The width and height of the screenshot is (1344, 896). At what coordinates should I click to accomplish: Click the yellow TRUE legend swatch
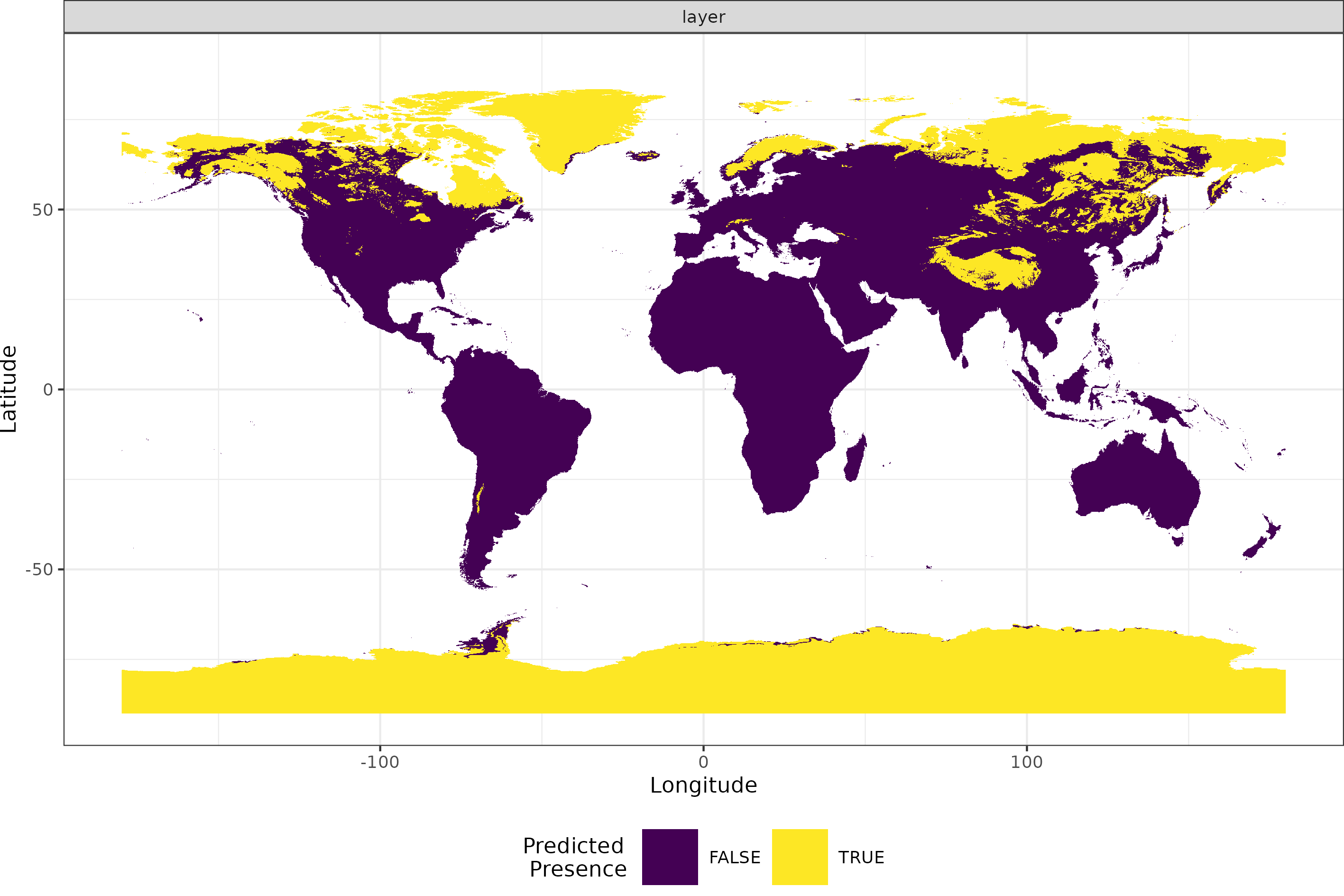(799, 857)
